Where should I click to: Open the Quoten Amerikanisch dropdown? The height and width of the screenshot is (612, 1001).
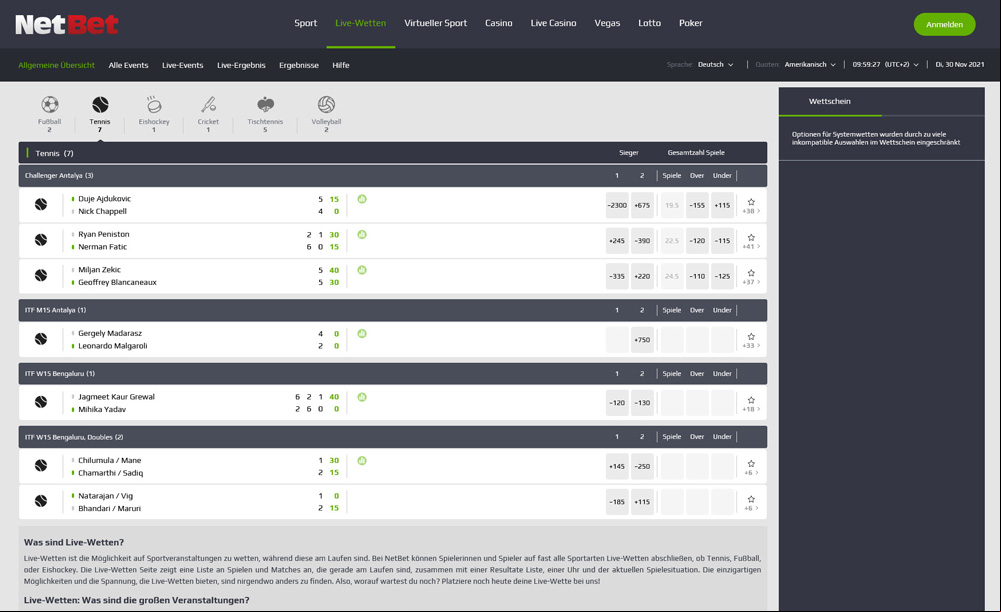(809, 64)
